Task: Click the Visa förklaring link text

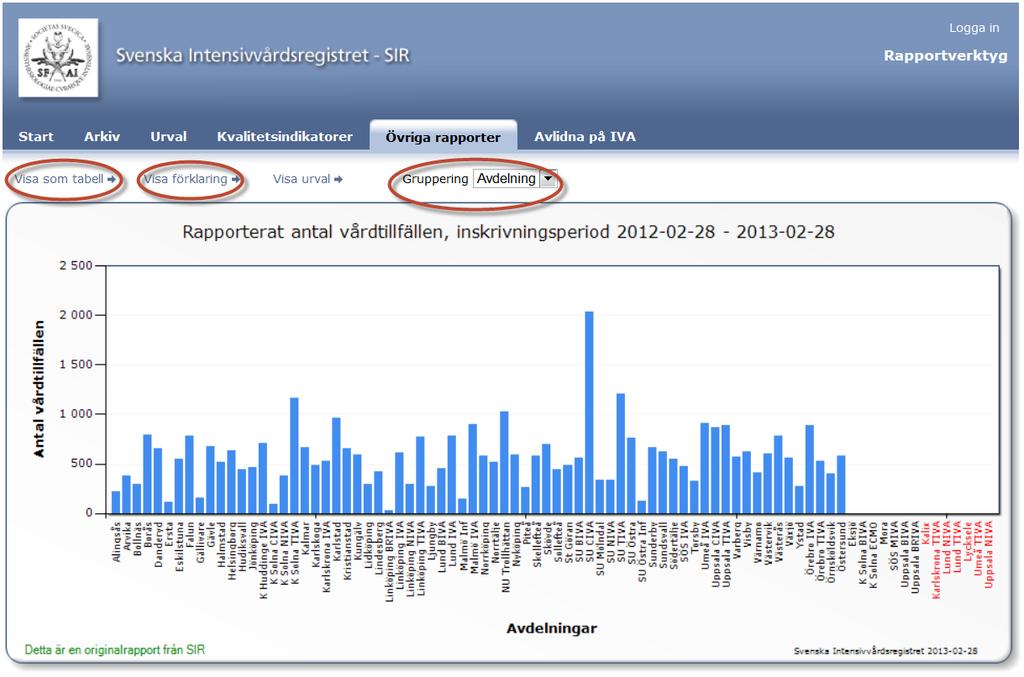Action: click(x=185, y=179)
